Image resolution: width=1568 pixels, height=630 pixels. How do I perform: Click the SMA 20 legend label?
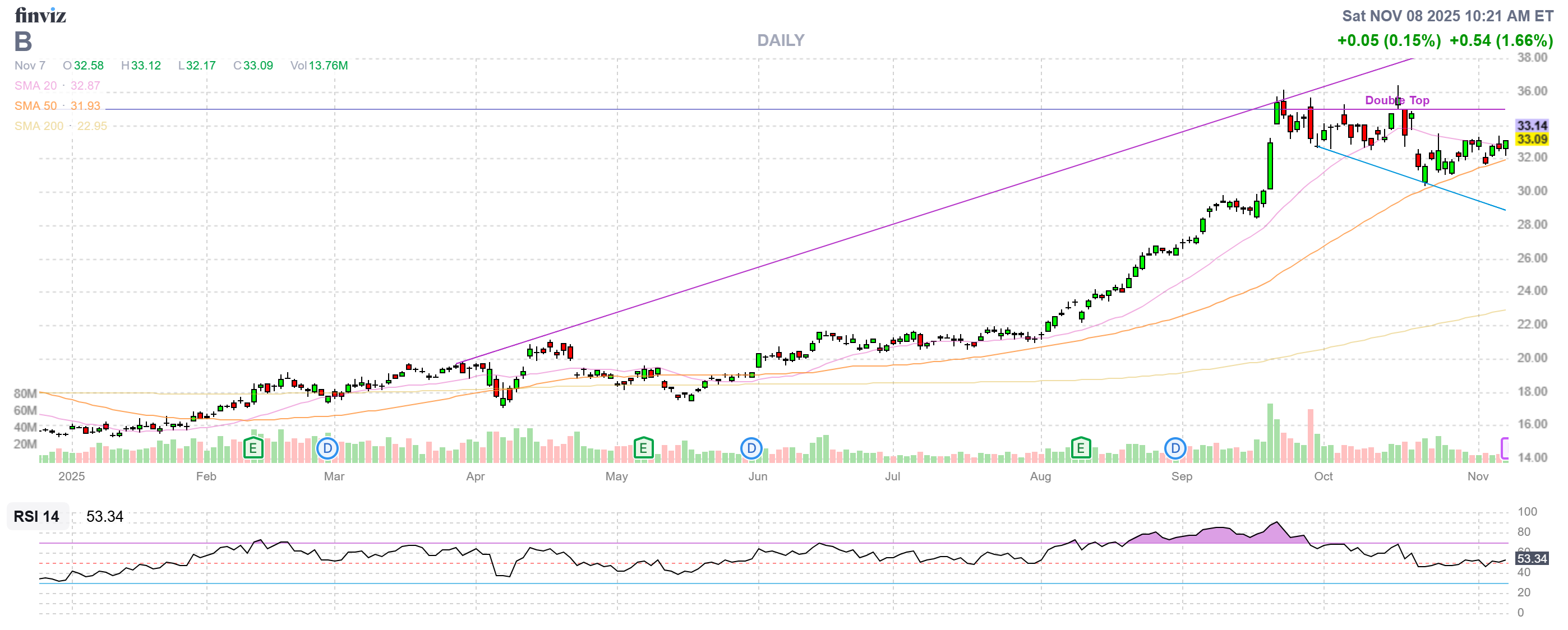pos(35,86)
